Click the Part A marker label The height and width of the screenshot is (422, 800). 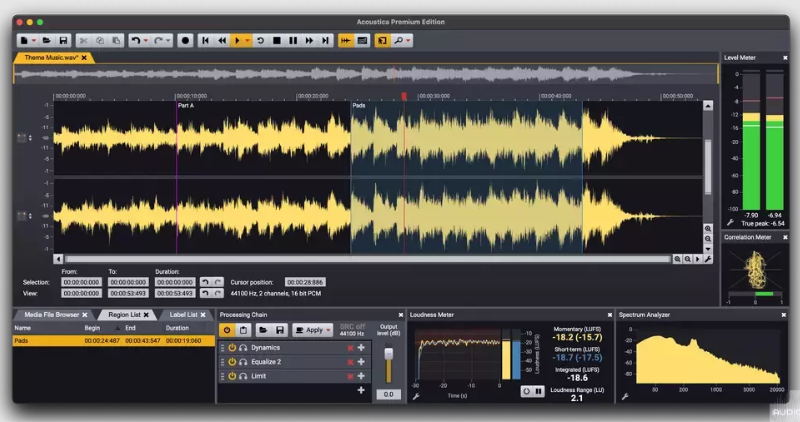point(186,106)
